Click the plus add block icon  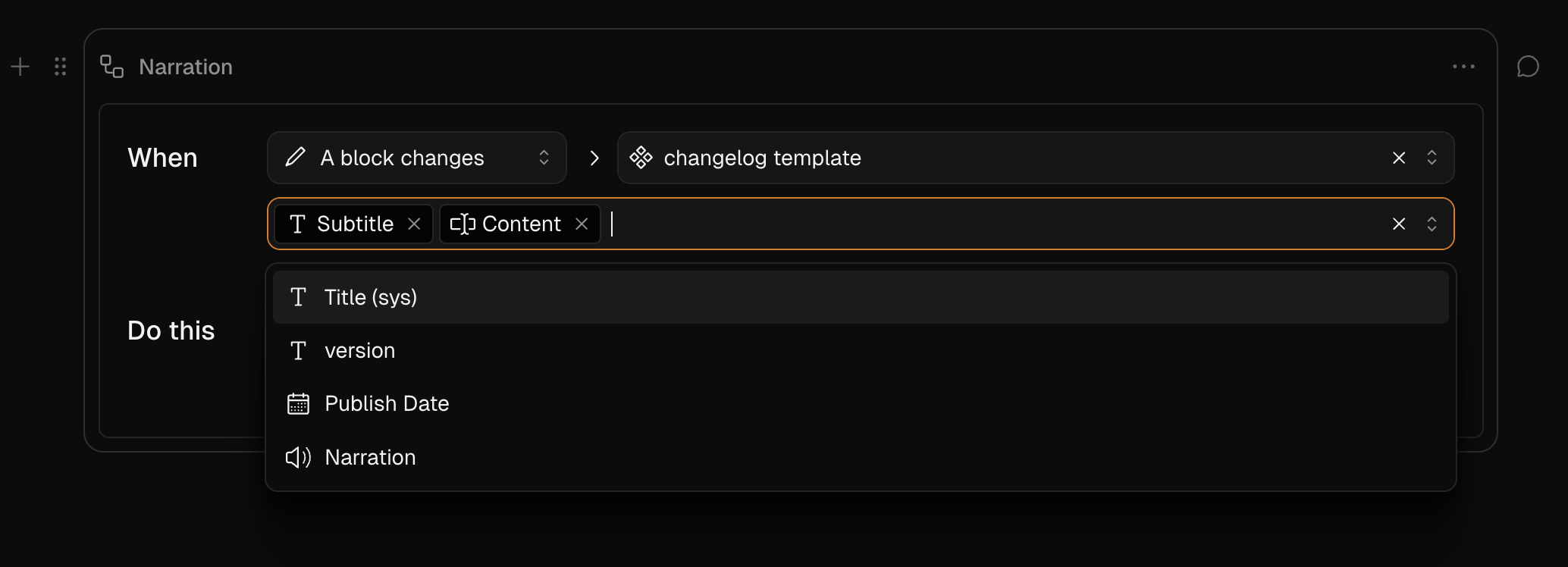(20, 67)
